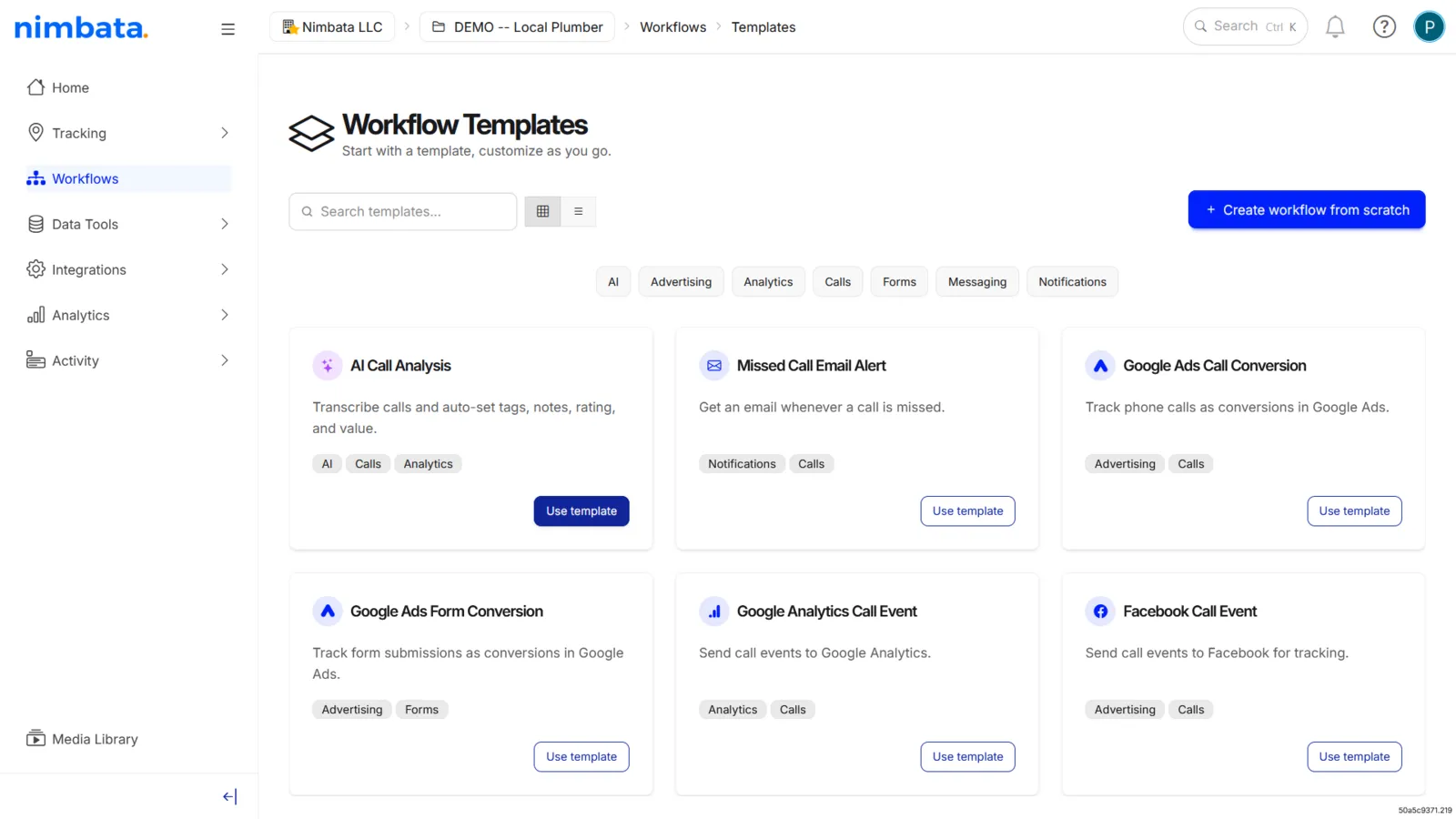Viewport: 1456px width, 819px height.
Task: Select Workflows in sidebar
Action: [x=127, y=178]
